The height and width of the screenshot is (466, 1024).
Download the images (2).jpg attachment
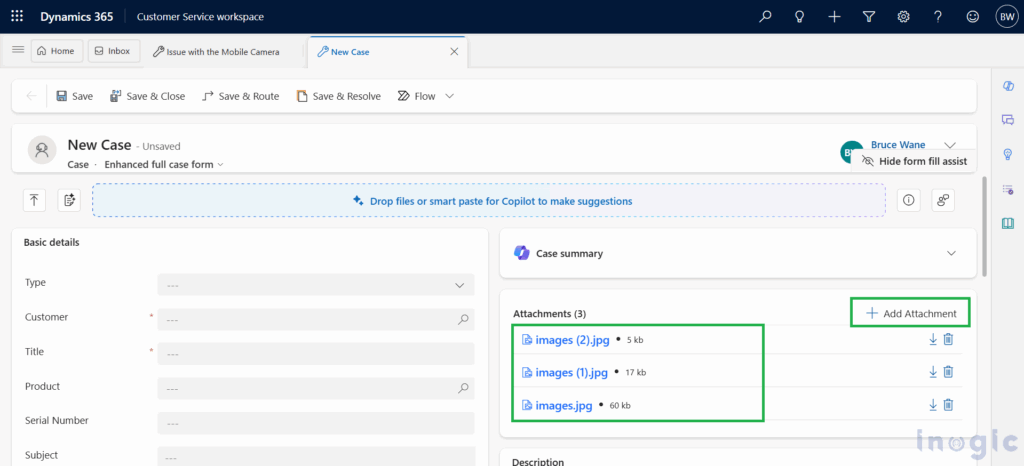(x=933, y=340)
